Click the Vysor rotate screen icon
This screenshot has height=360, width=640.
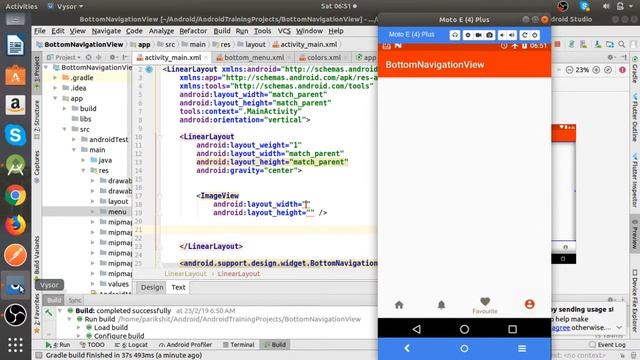[x=524, y=35]
